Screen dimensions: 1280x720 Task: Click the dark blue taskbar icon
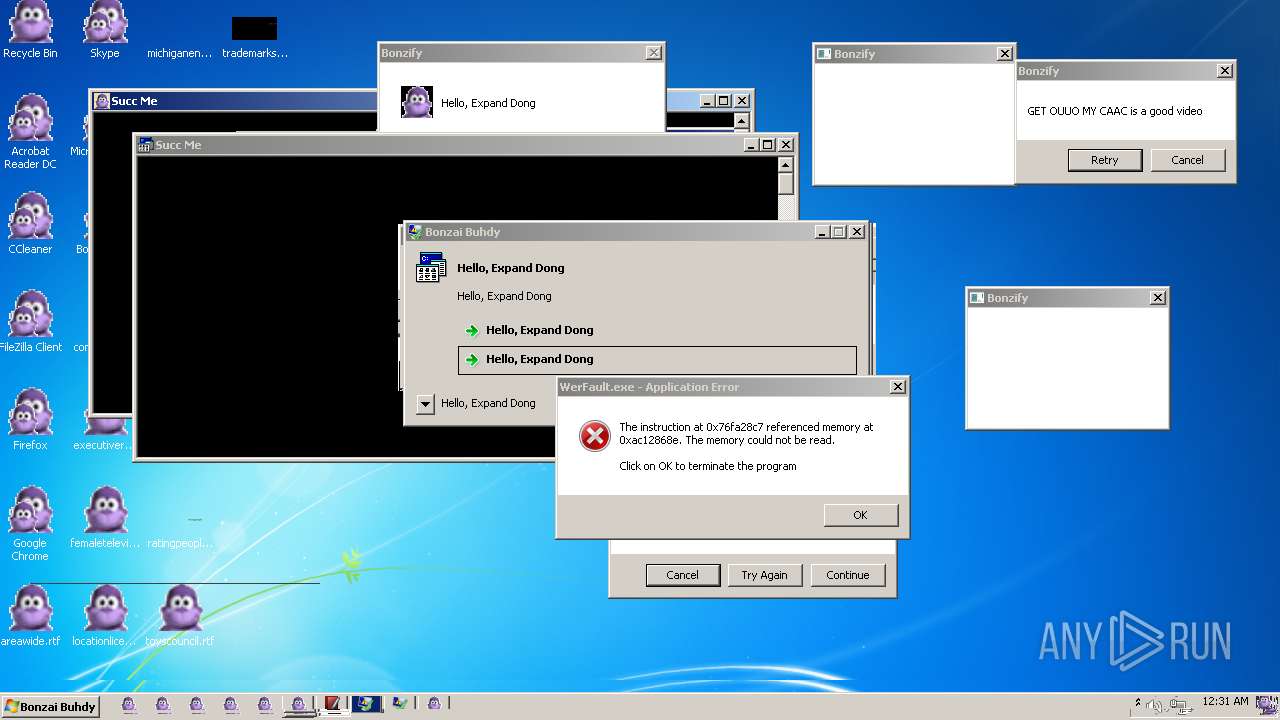[x=366, y=704]
